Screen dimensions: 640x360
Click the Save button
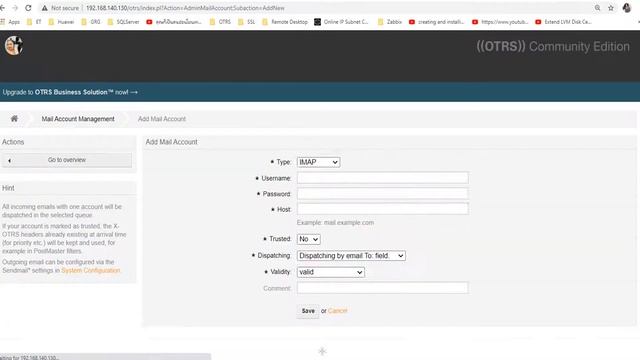coord(308,311)
